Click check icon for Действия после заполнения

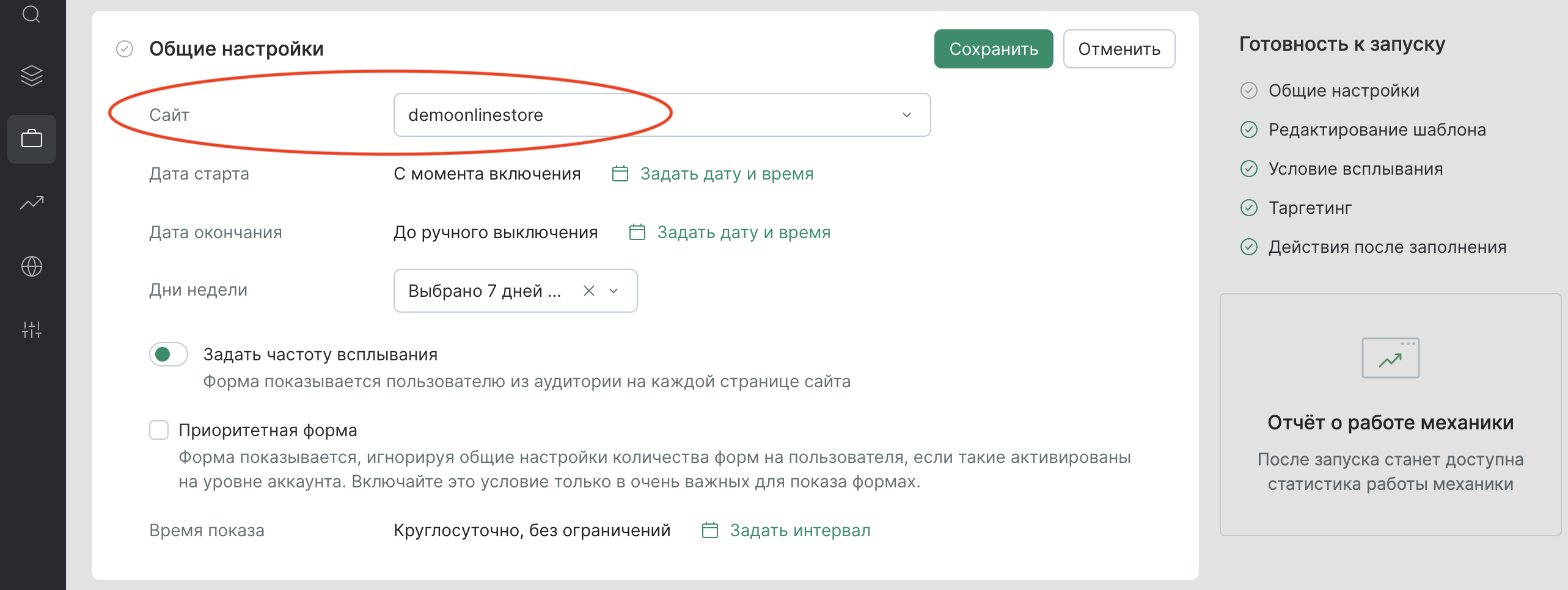pyautogui.click(x=1249, y=247)
